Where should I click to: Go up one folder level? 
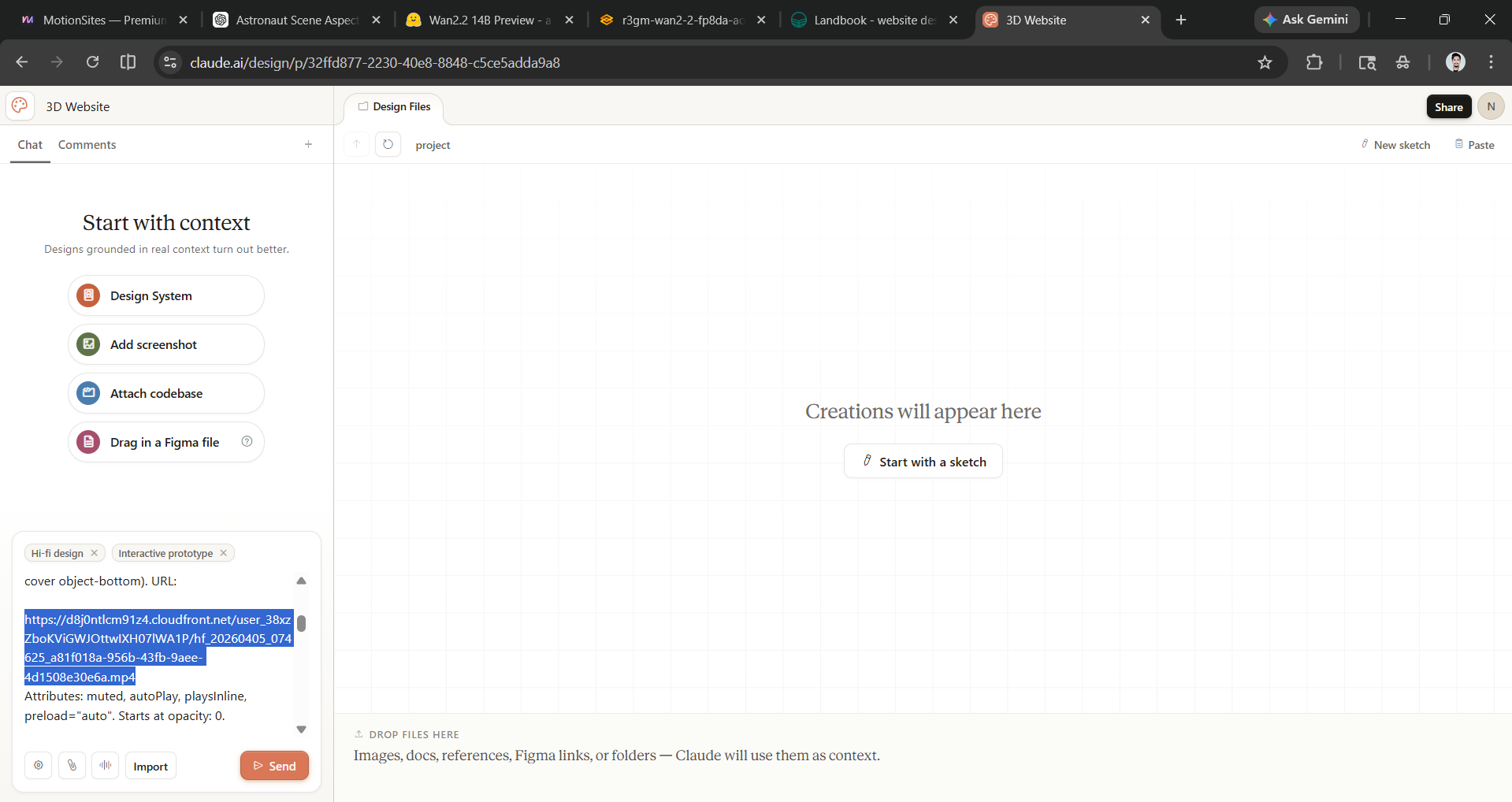pyautogui.click(x=357, y=144)
